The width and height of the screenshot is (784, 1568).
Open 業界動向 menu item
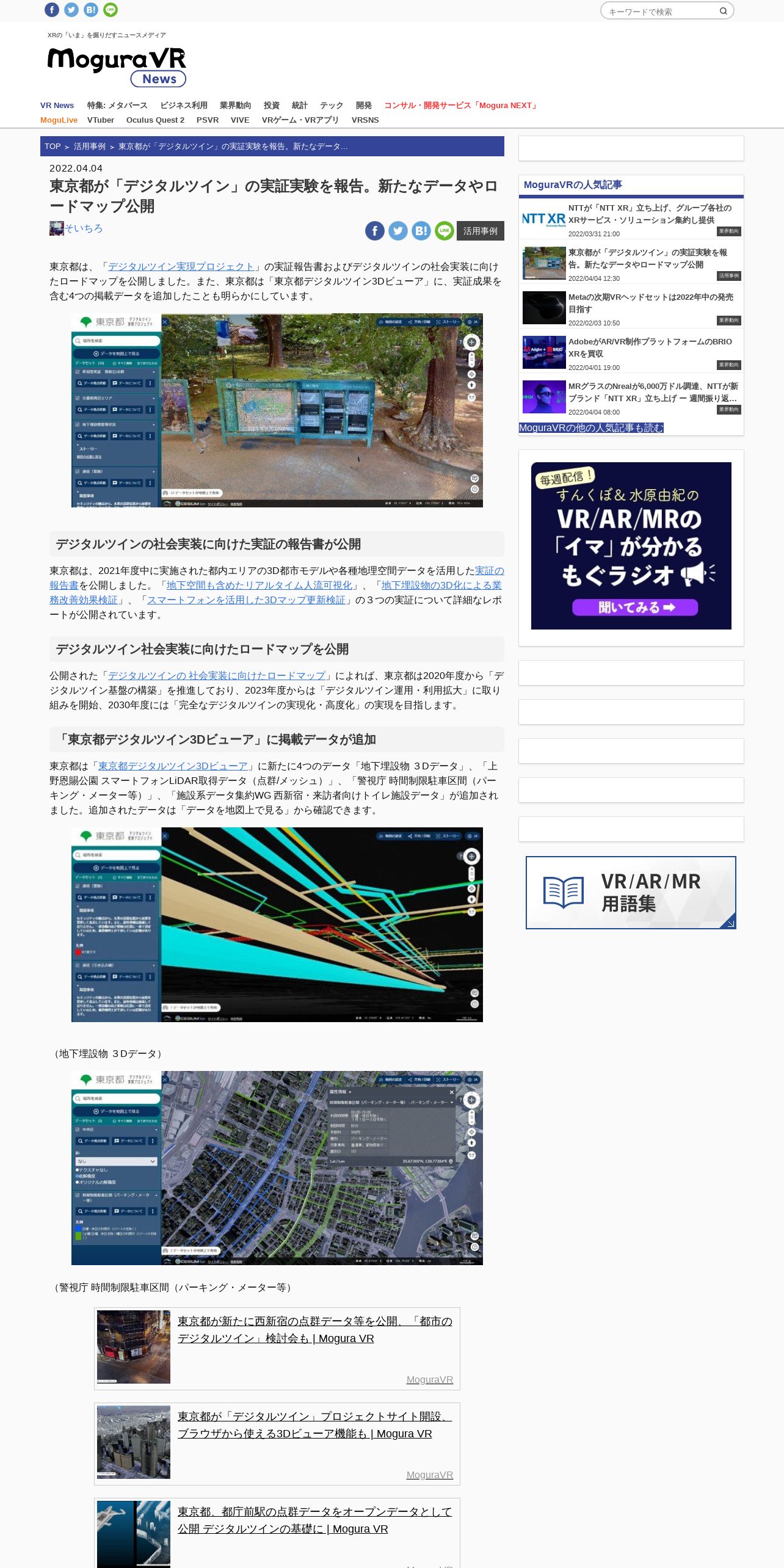[235, 105]
